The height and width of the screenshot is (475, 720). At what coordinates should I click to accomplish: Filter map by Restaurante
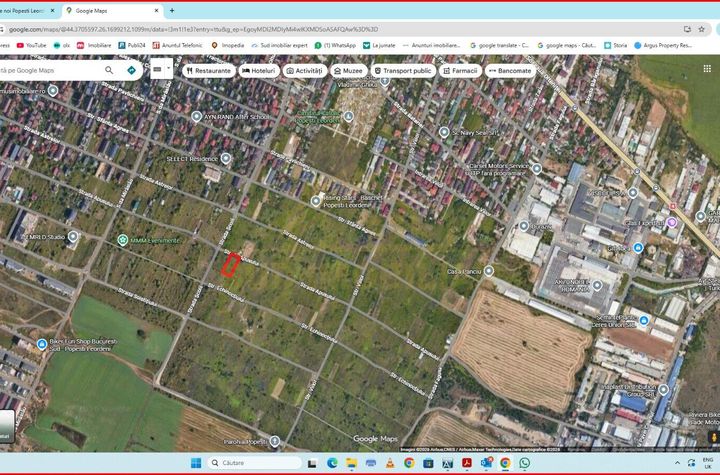209,71
